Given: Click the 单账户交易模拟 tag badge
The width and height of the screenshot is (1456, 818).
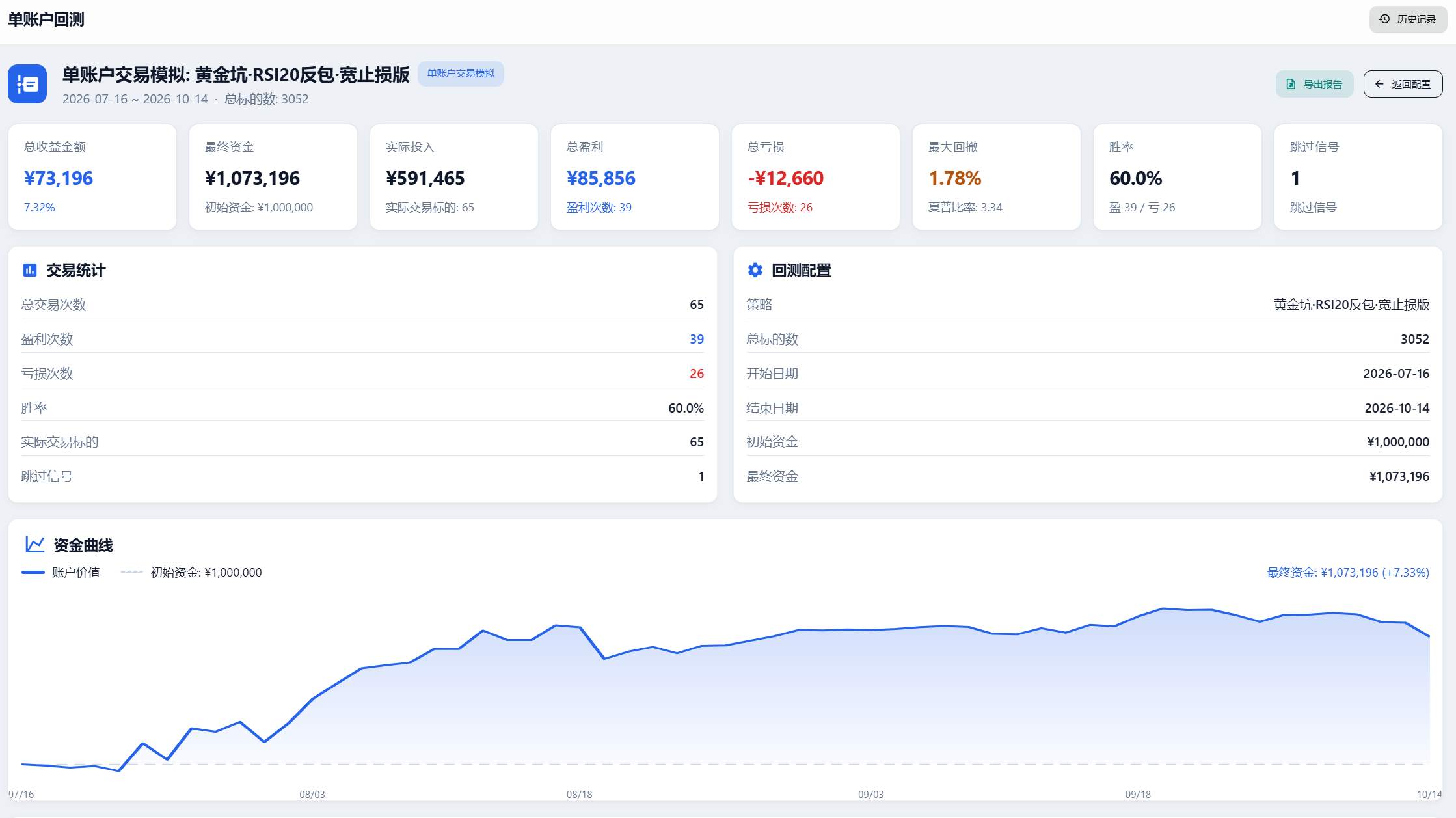Looking at the screenshot, I should [x=461, y=74].
